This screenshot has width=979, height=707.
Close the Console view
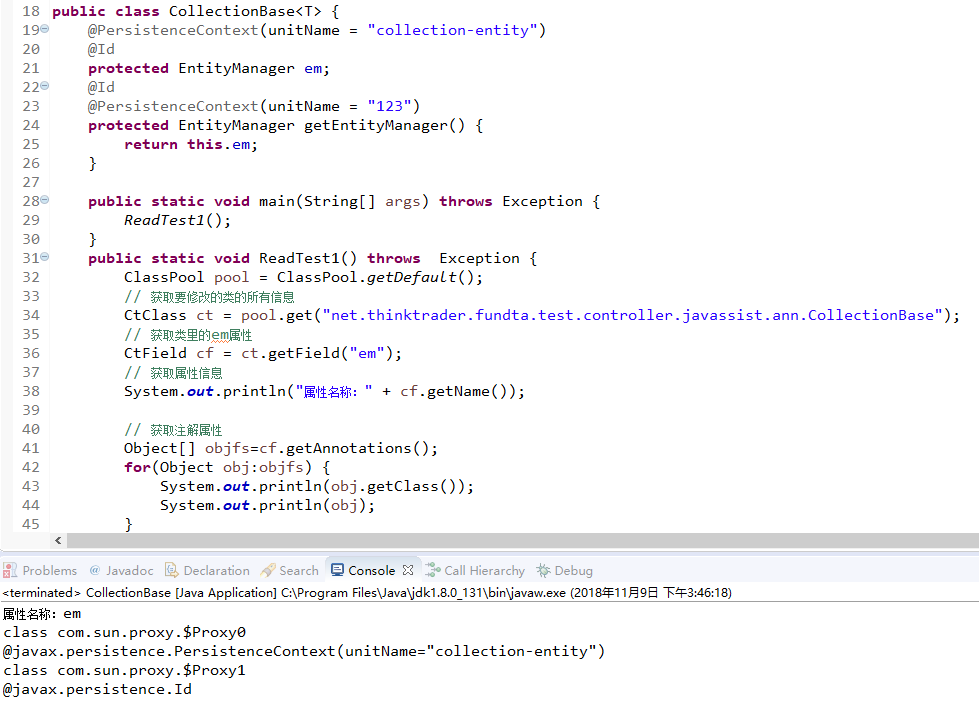[x=408, y=569]
